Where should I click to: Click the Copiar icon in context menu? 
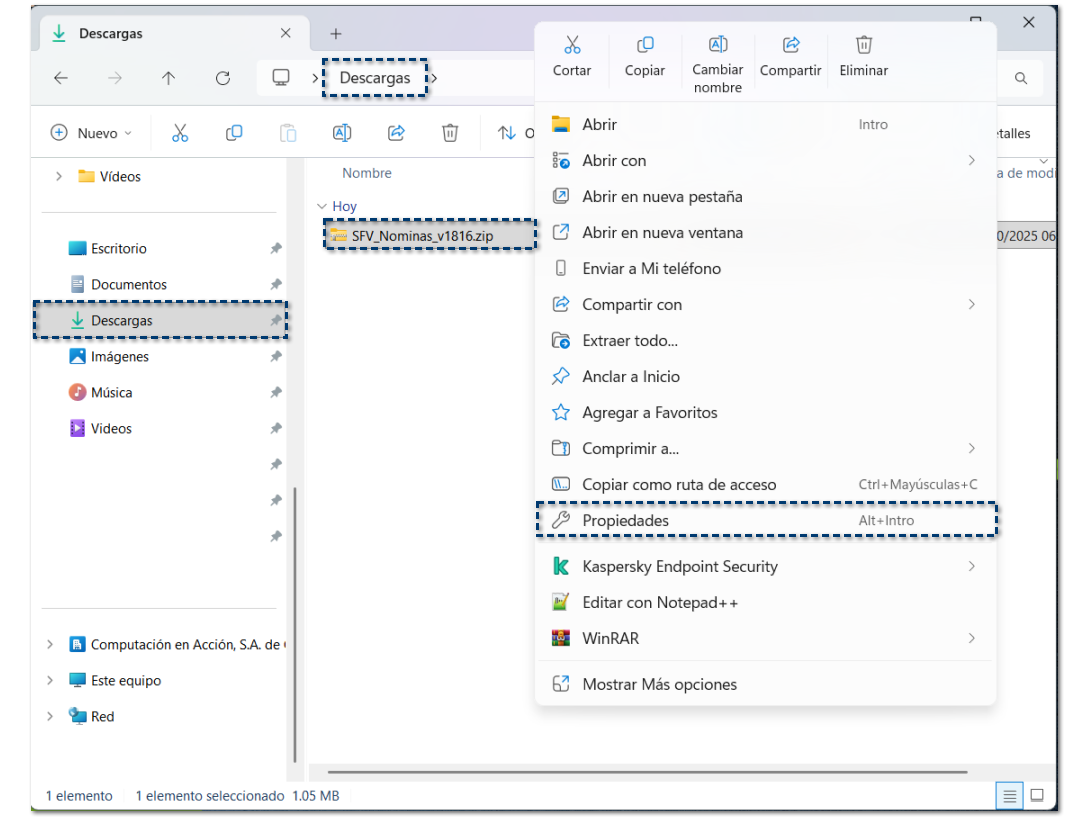(645, 45)
